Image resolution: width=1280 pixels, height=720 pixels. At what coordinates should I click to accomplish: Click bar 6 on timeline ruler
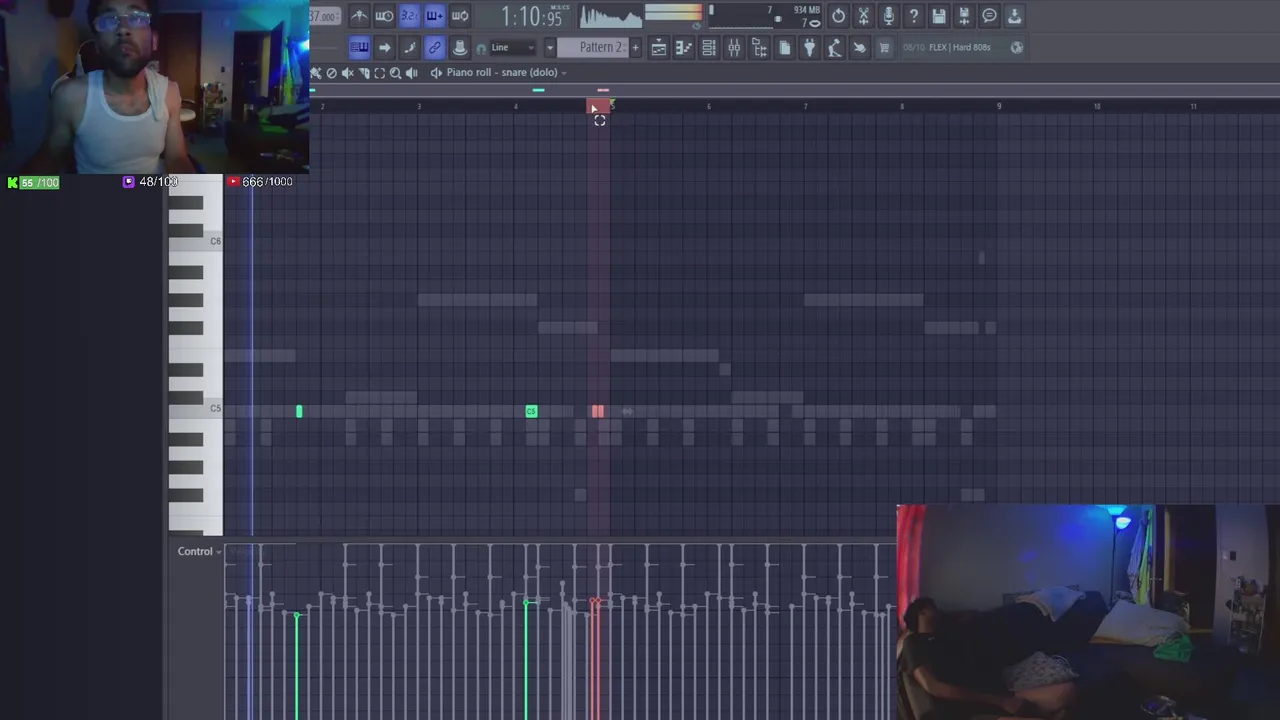tap(708, 106)
